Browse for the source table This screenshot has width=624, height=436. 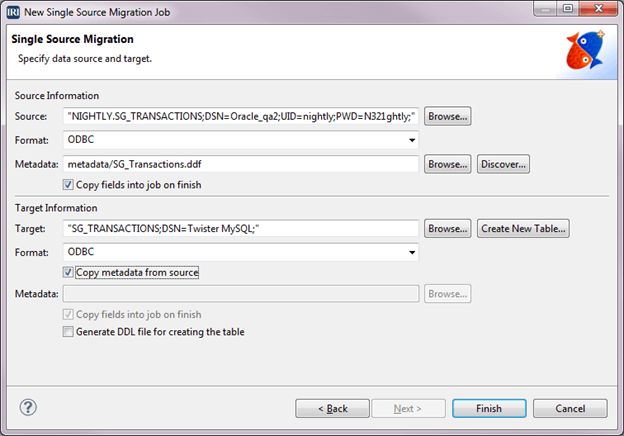(x=447, y=116)
